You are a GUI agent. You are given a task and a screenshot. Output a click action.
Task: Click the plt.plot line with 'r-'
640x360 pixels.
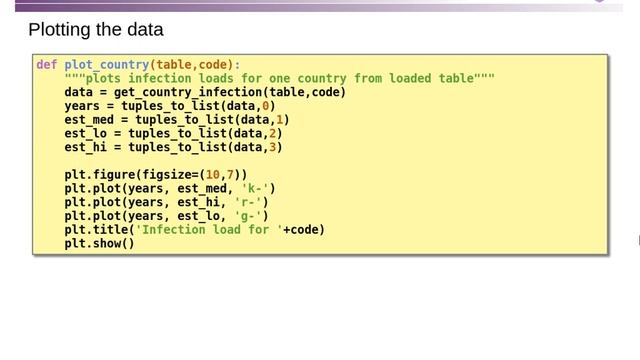[x=167, y=202]
